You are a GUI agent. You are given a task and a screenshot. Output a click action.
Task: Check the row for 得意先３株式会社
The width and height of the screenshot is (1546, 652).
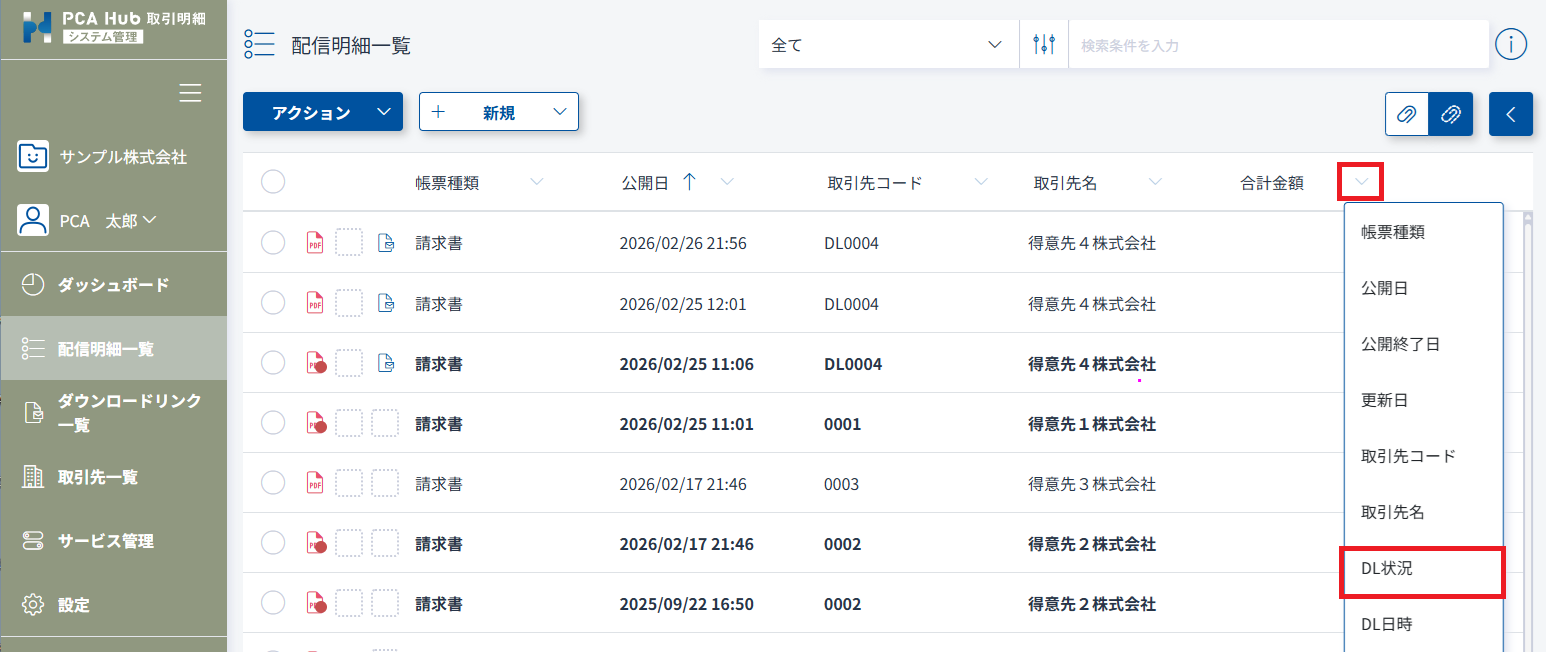tap(273, 483)
